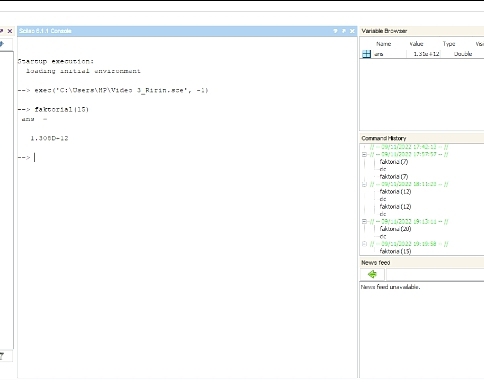Sort the Variable Browser by Value column
484x382 pixels.
416,44
